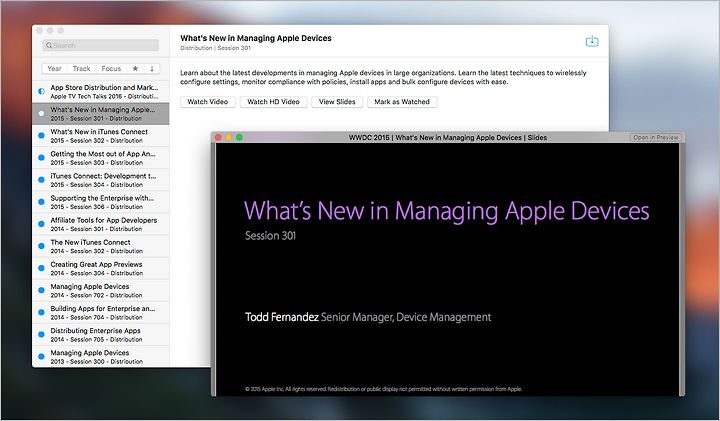The image size is (720, 421).
Task: Select Managing Apple Devices 2014 Session 702
Action: tap(101, 290)
